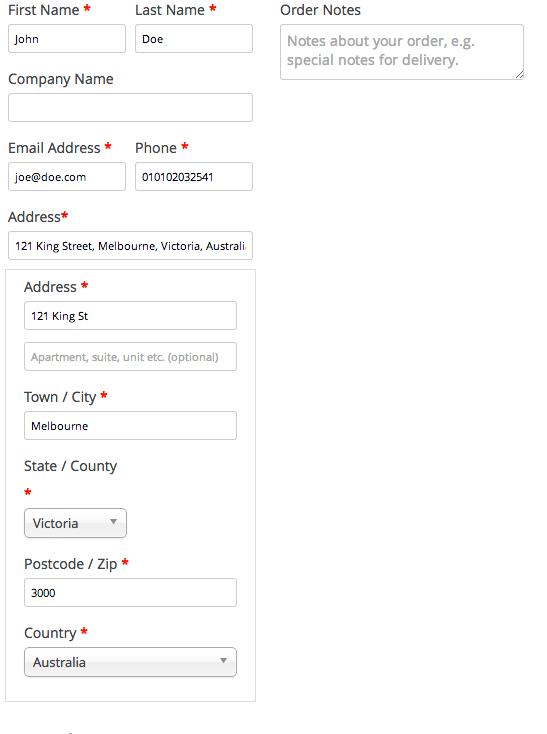Click the arrow on the Australia dropdown
The width and height of the screenshot is (547, 734).
click(x=224, y=661)
